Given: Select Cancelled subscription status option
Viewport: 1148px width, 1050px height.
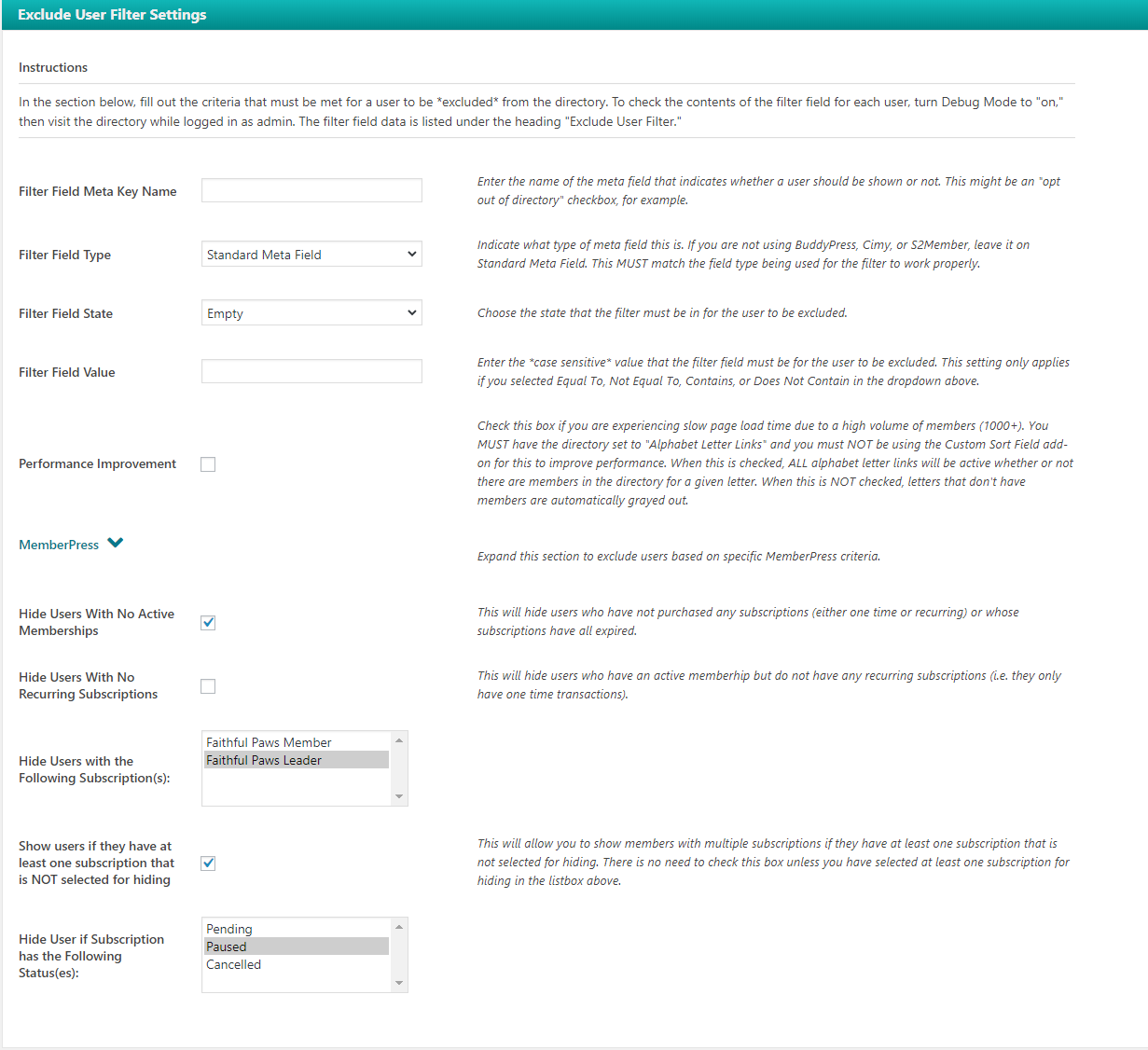Looking at the screenshot, I should coord(233,964).
